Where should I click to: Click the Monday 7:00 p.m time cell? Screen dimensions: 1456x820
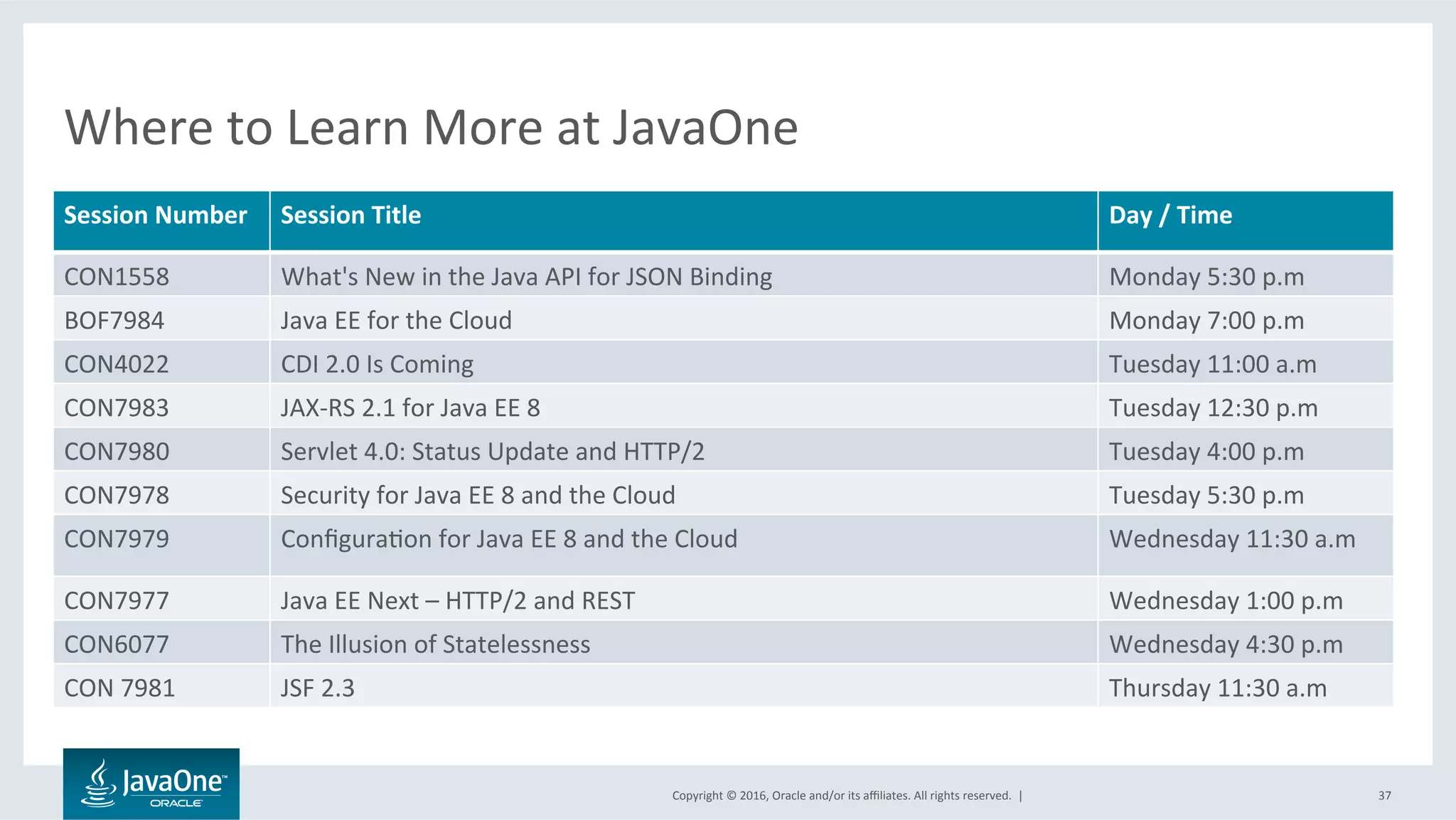point(1206,321)
